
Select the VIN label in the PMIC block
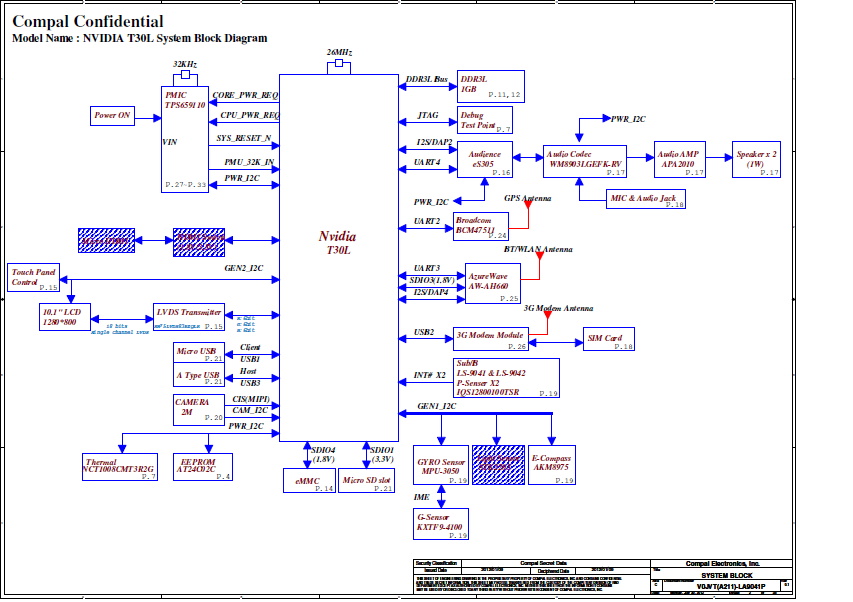pos(170,142)
